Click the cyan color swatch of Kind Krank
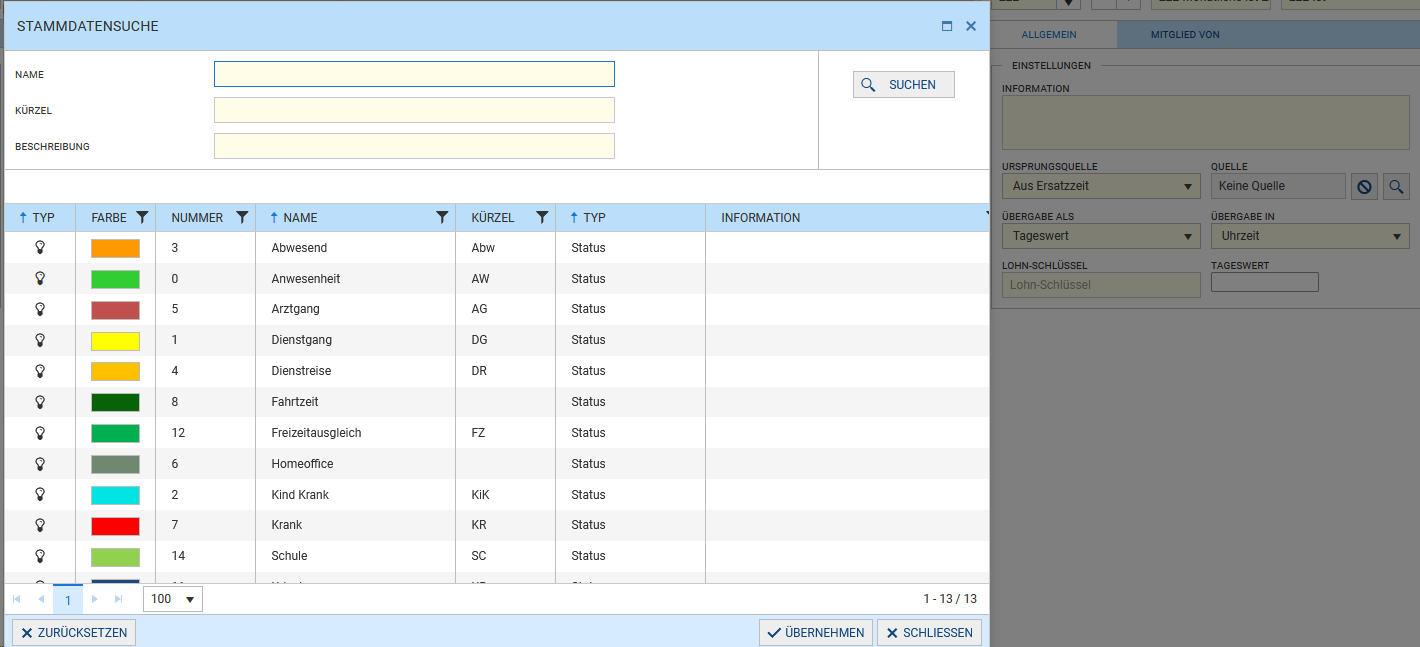The image size is (1420, 647). (x=115, y=495)
